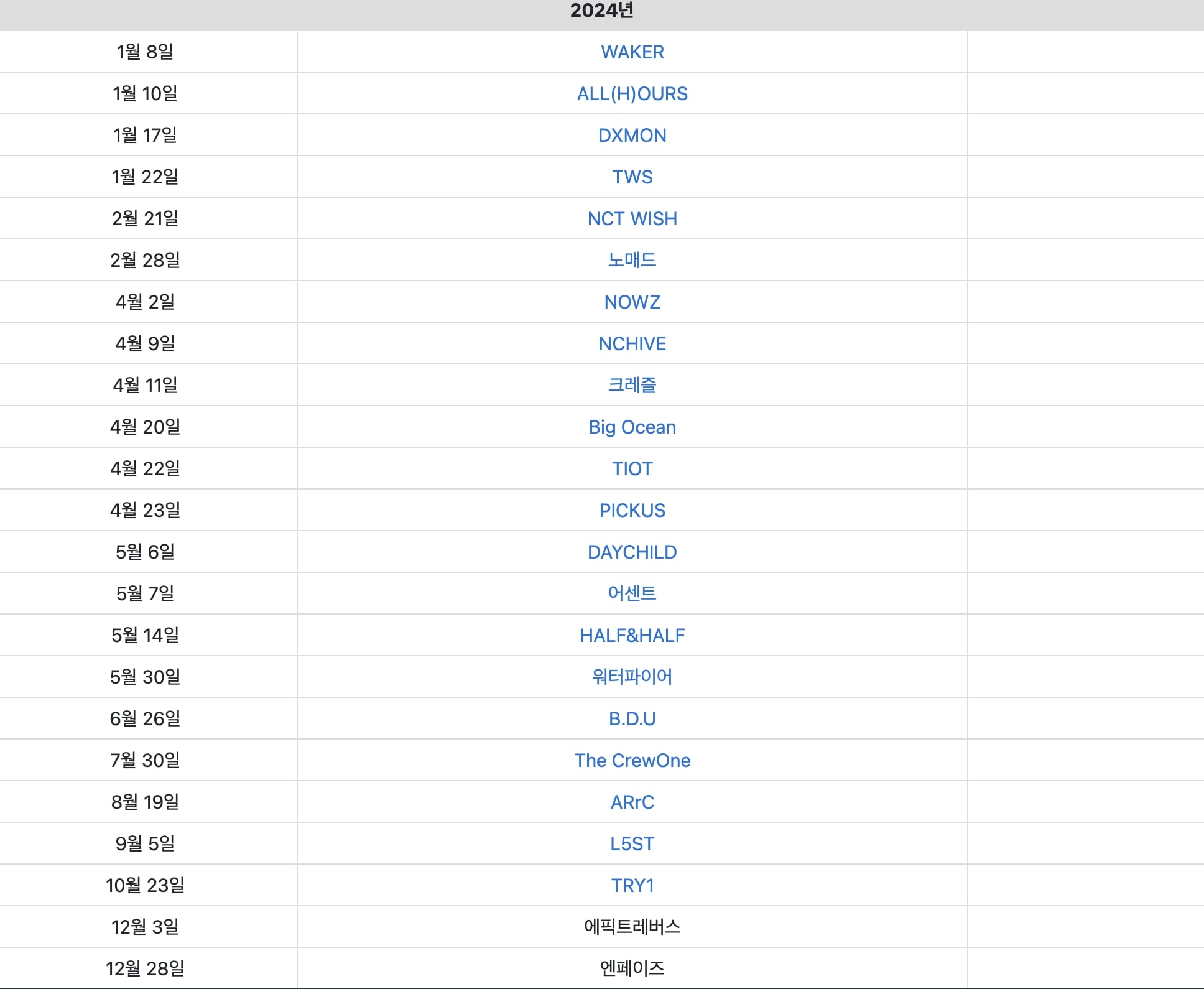This screenshot has height=989, width=1204.
Task: Click the HALF&HALF link
Action: (632, 636)
